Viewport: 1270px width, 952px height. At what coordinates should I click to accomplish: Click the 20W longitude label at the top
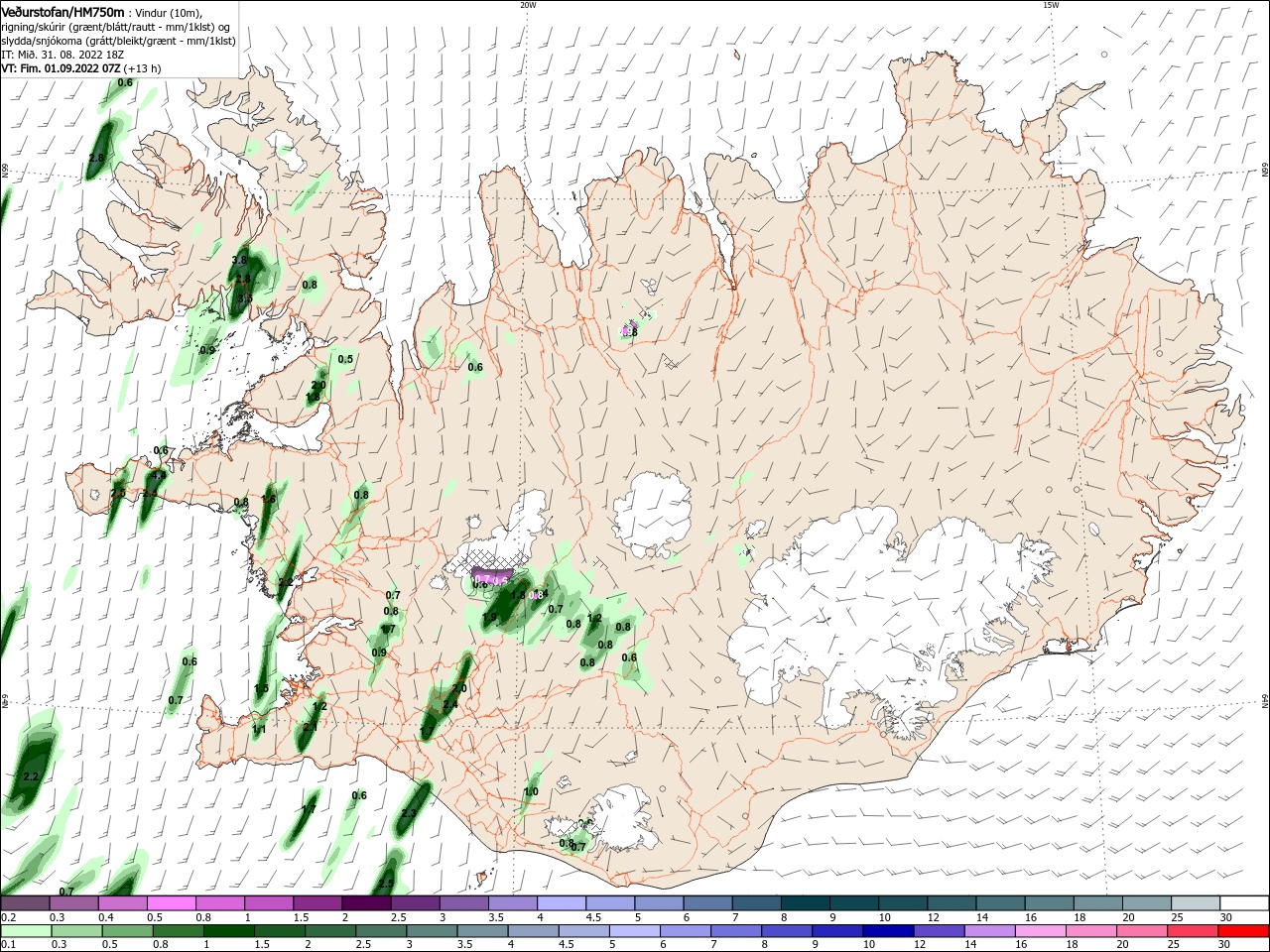pos(528,5)
